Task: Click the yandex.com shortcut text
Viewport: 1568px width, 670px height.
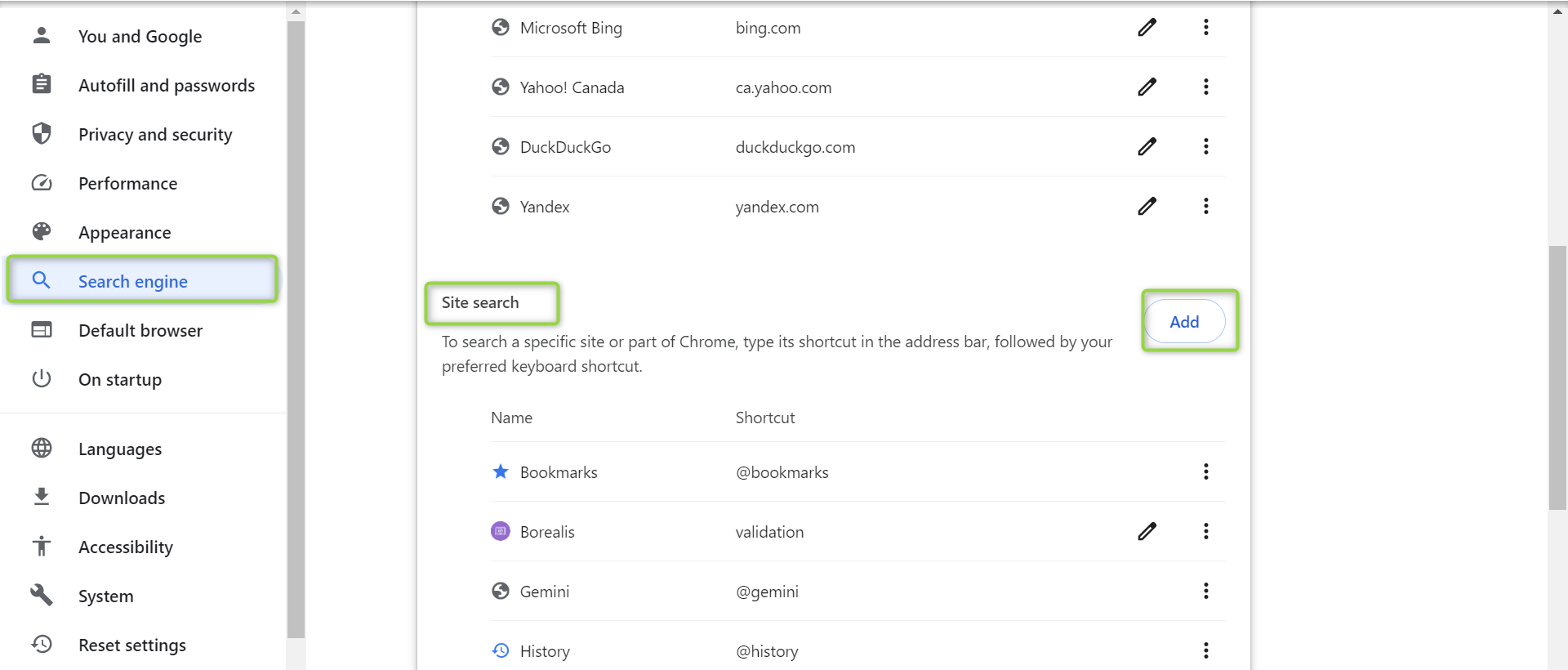Action: 777,207
